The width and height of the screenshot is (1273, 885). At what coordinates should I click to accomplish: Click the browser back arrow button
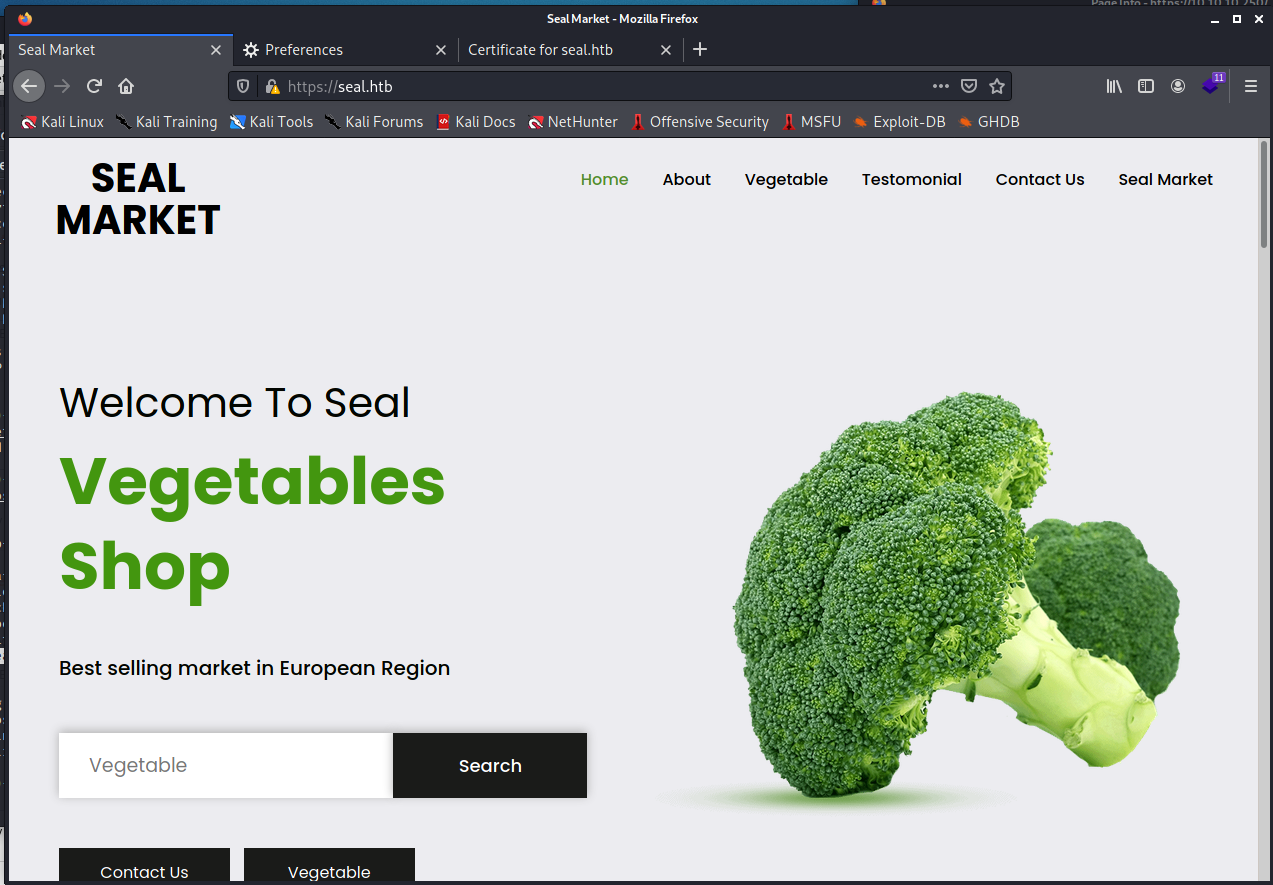[29, 86]
